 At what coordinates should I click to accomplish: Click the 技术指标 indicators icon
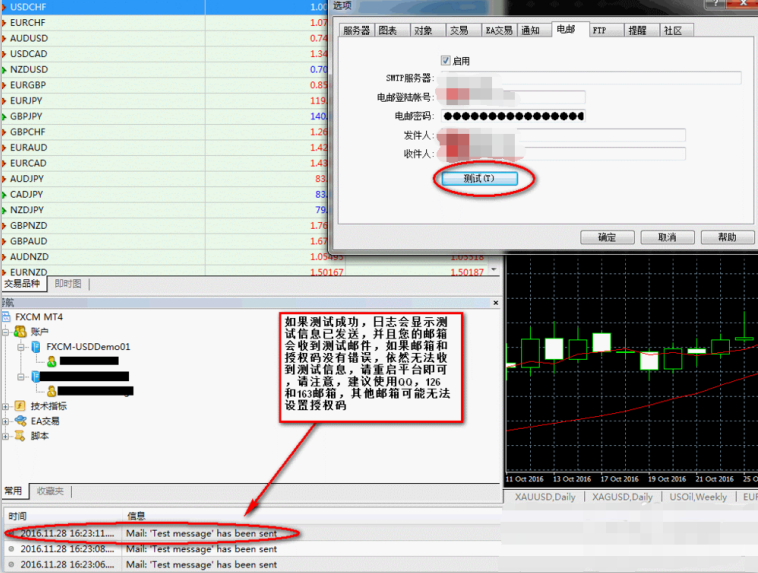point(20,406)
